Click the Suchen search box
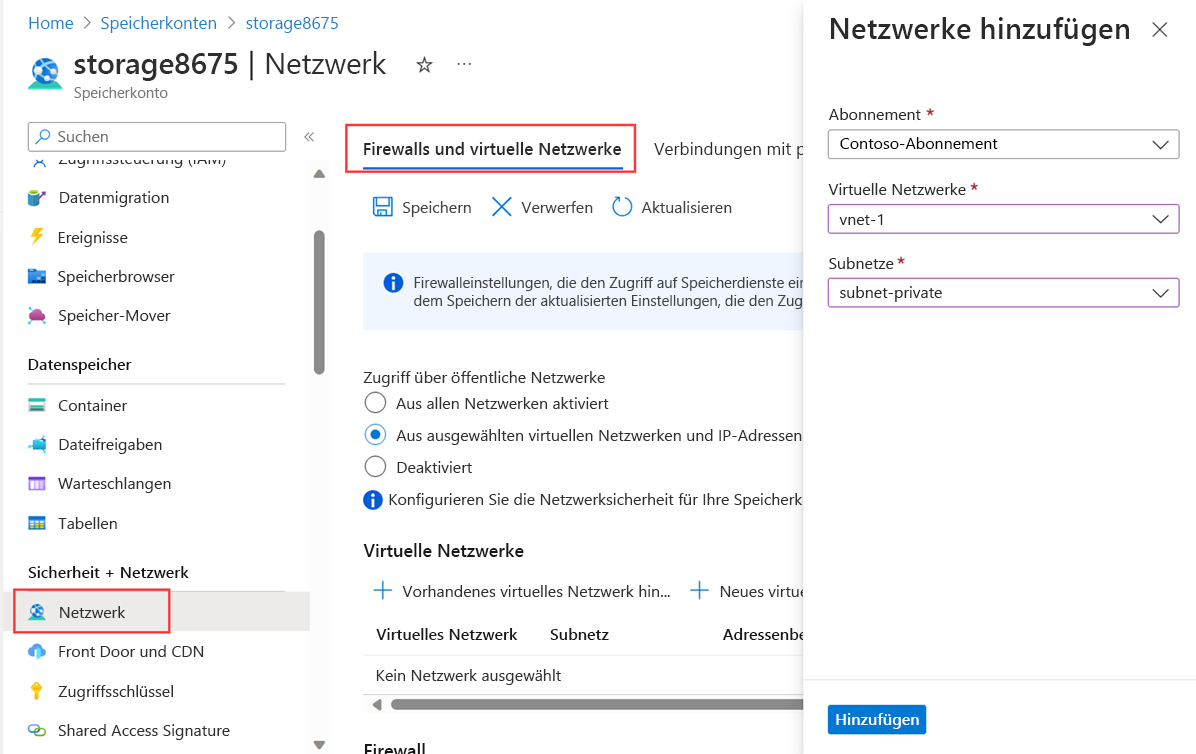 point(156,135)
